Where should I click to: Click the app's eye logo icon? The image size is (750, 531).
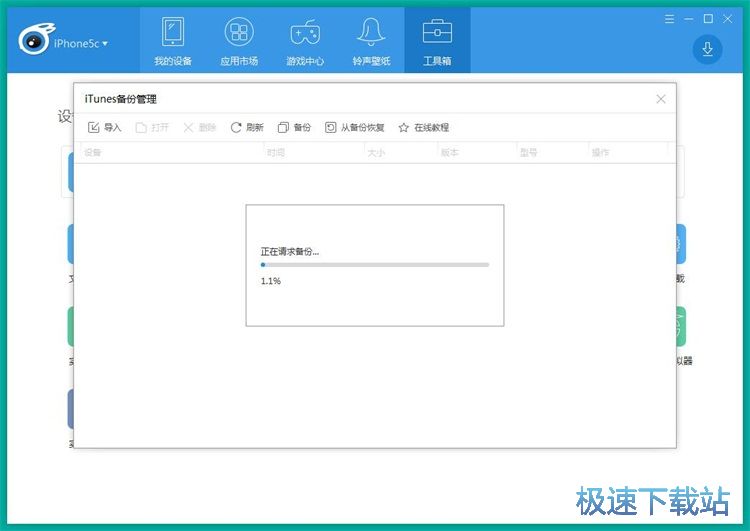coord(35,39)
